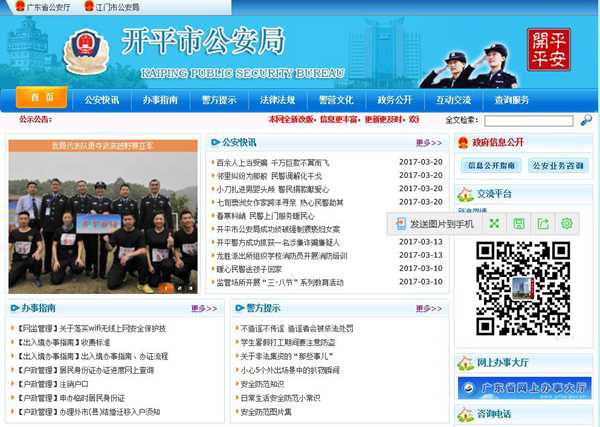Click the save image icon in floating toolbar
Image resolution: width=600 pixels, height=427 pixels.
tap(518, 224)
